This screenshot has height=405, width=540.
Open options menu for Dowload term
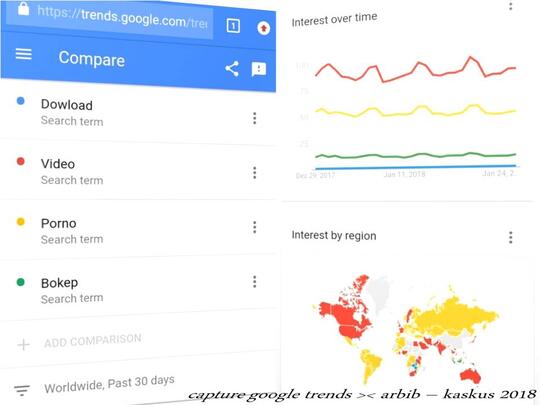[x=255, y=118]
